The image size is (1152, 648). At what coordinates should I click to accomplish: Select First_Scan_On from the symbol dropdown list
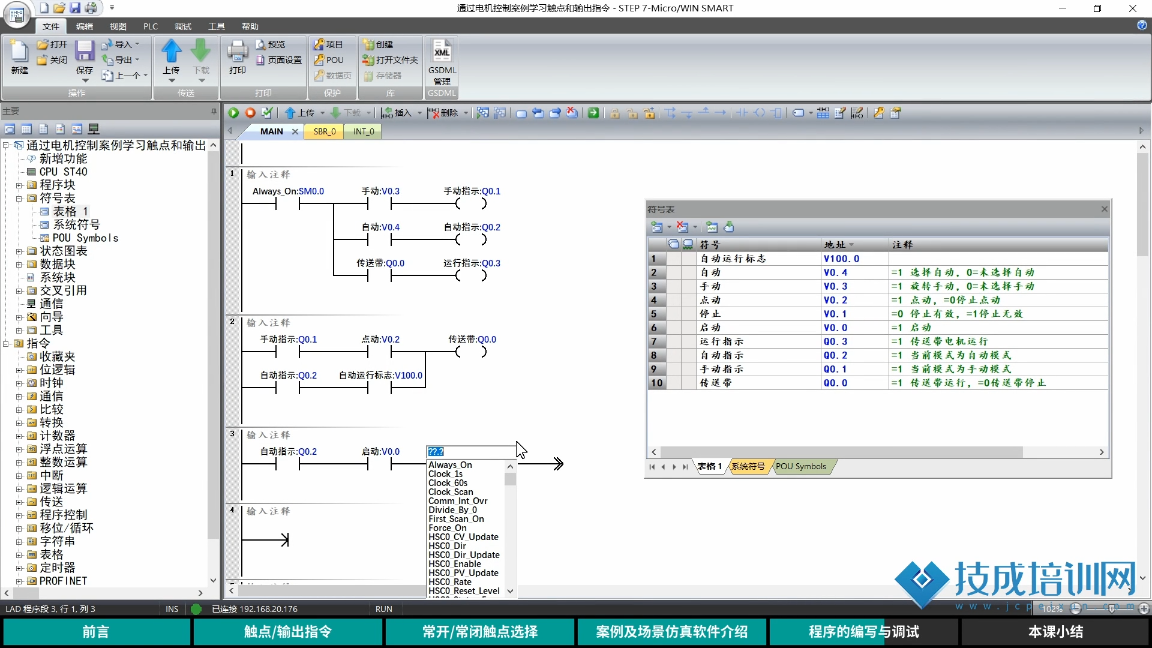456,519
